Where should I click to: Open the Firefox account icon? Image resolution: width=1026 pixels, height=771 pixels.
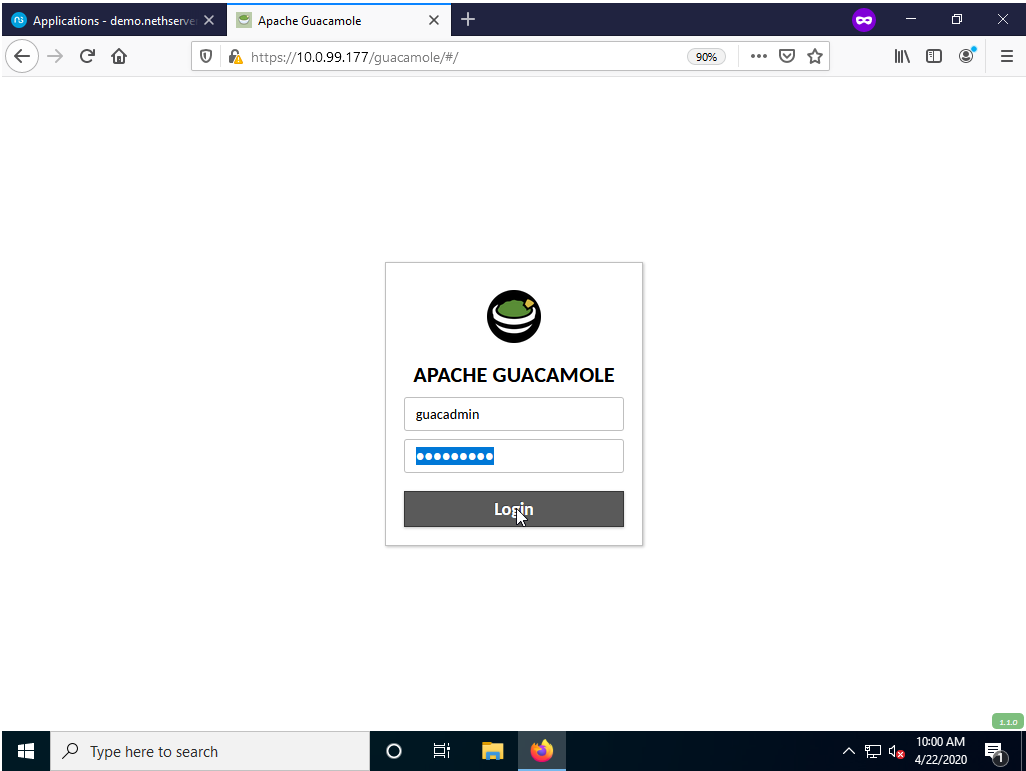point(966,56)
